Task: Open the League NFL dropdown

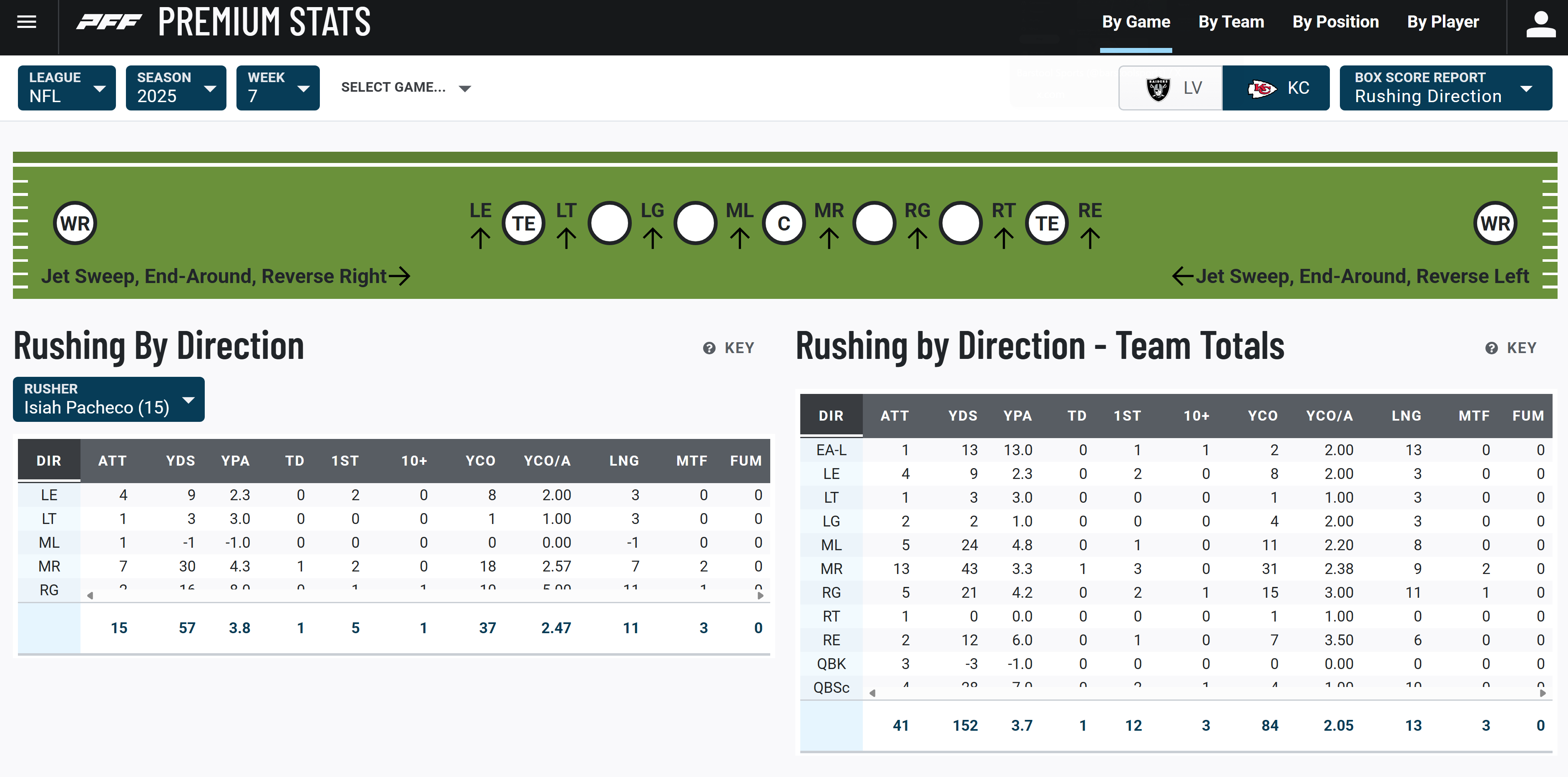Action: pyautogui.click(x=66, y=88)
